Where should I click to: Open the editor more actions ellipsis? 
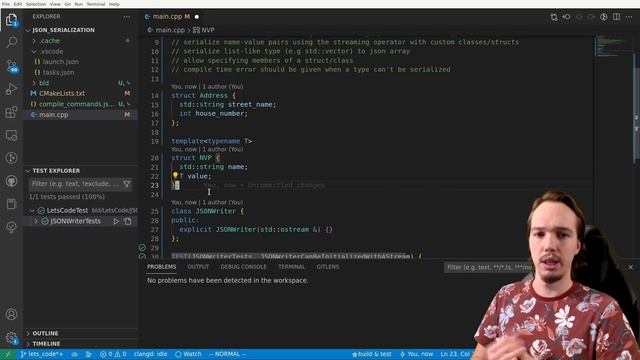(629, 17)
